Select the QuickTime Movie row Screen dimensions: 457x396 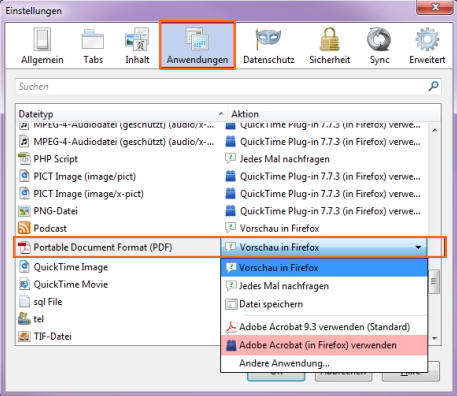117,284
